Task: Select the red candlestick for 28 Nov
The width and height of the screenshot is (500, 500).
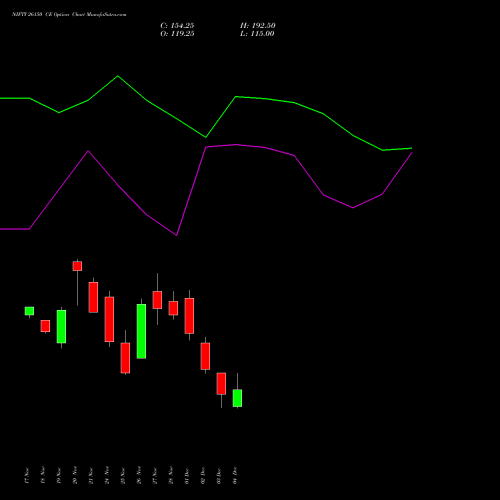Action: pyautogui.click(x=173, y=308)
